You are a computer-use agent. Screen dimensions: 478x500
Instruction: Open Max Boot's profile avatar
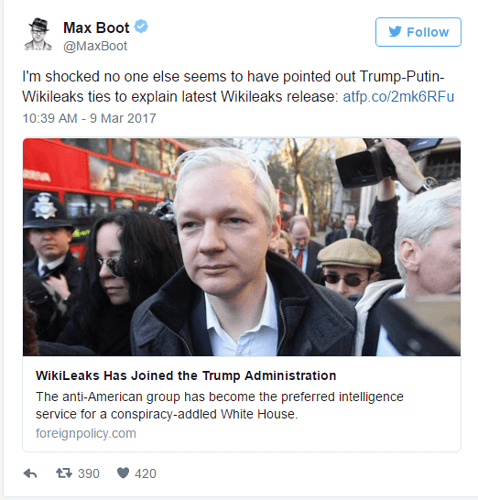tap(38, 34)
